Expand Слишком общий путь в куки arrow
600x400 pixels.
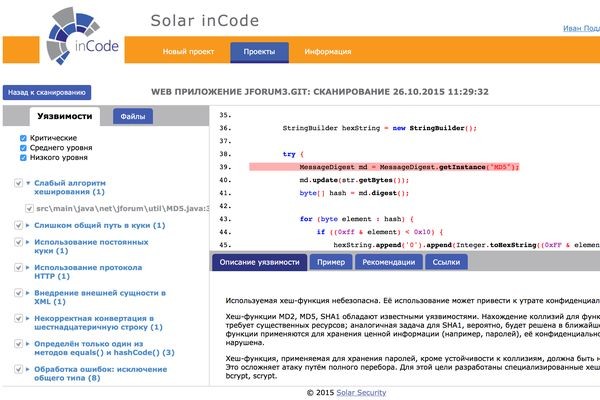pyautogui.click(x=28, y=225)
